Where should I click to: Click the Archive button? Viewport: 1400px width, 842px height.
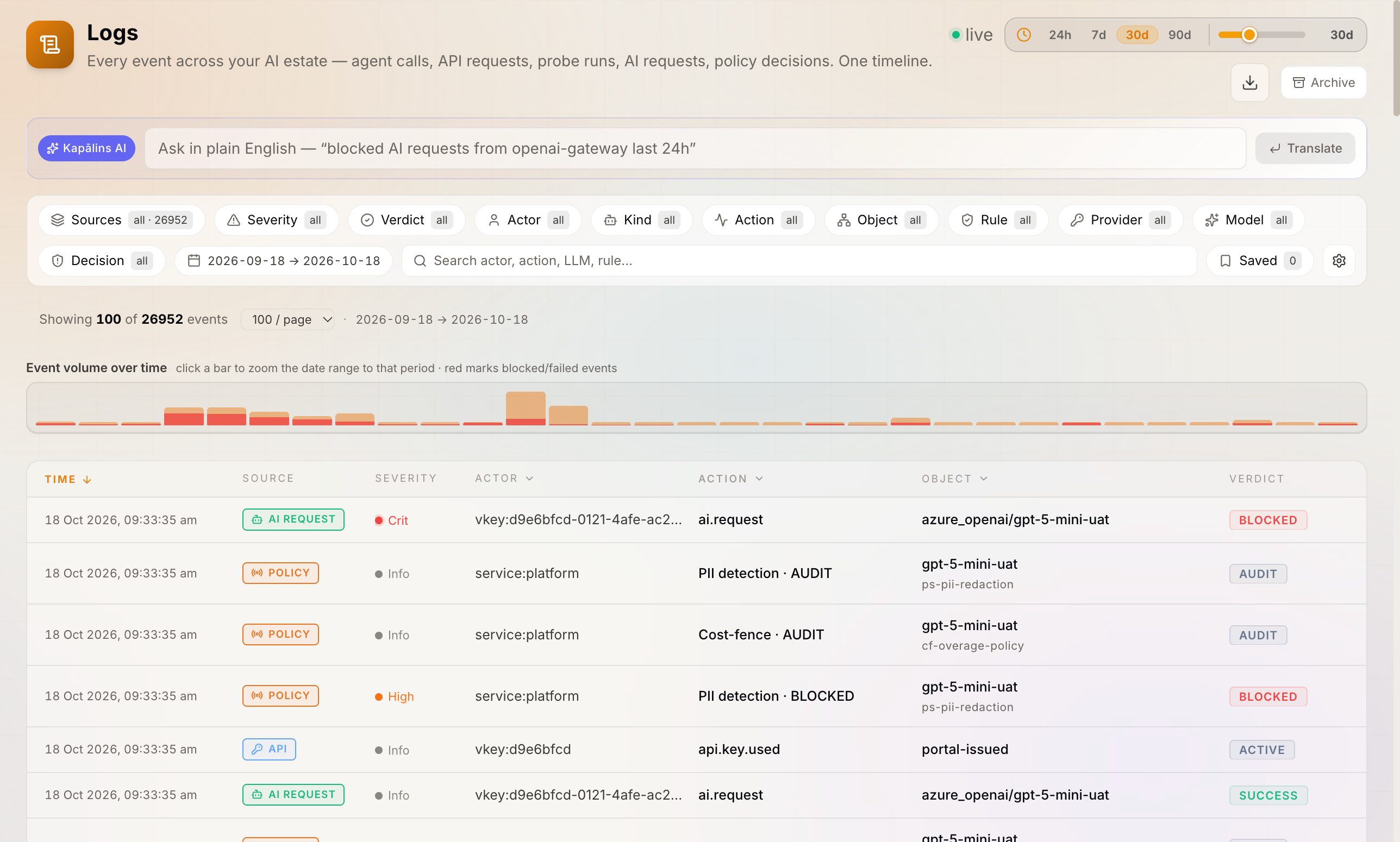[x=1323, y=83]
